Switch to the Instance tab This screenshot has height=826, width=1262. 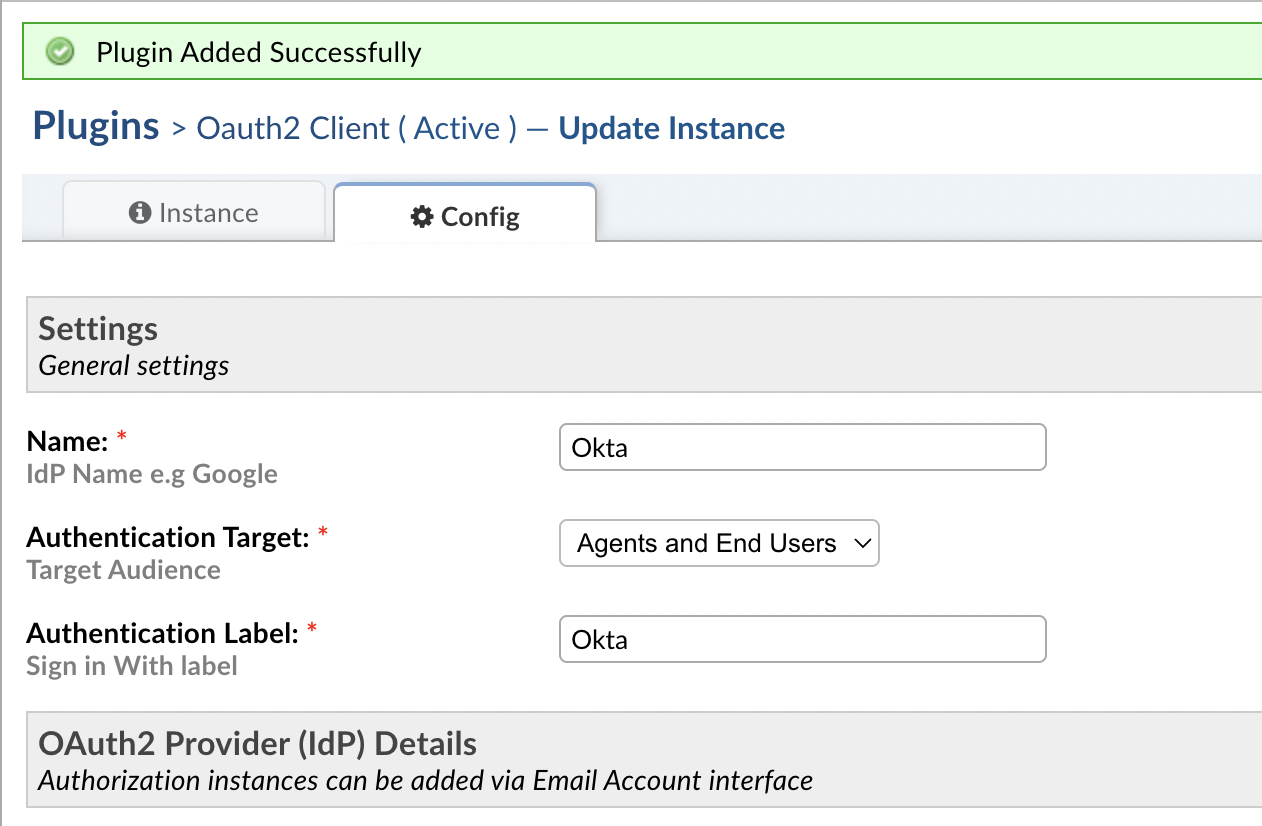pyautogui.click(x=194, y=212)
